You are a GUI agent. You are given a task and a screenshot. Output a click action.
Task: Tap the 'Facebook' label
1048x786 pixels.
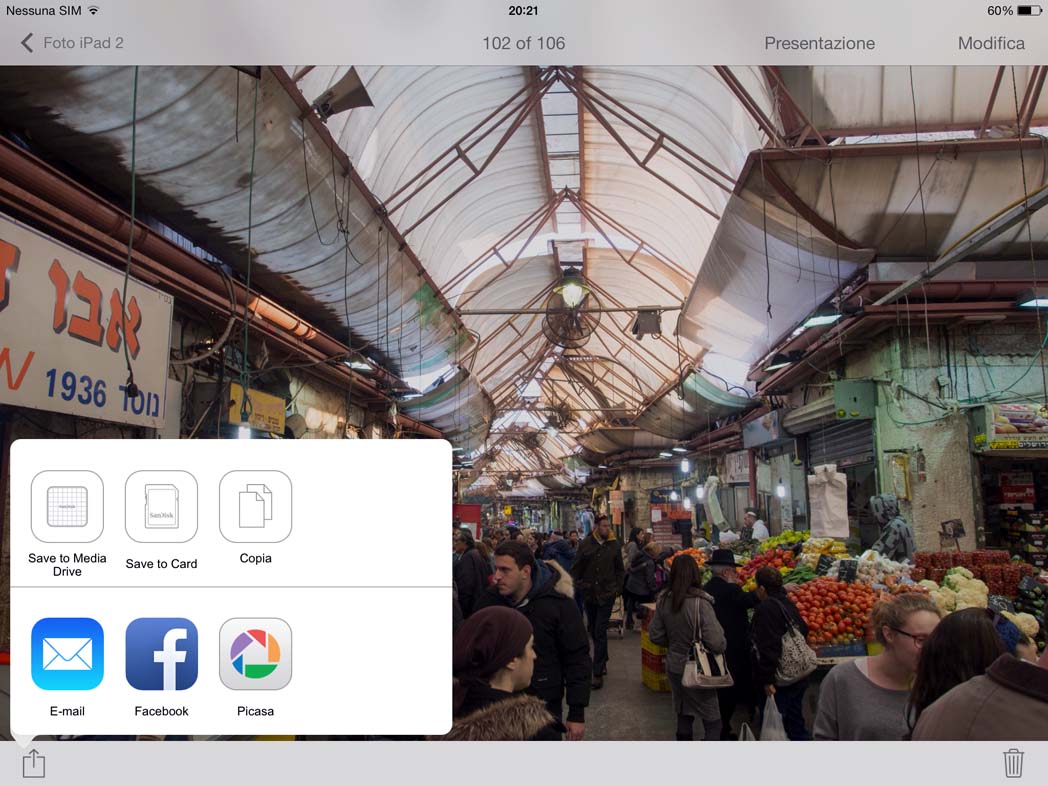161,711
